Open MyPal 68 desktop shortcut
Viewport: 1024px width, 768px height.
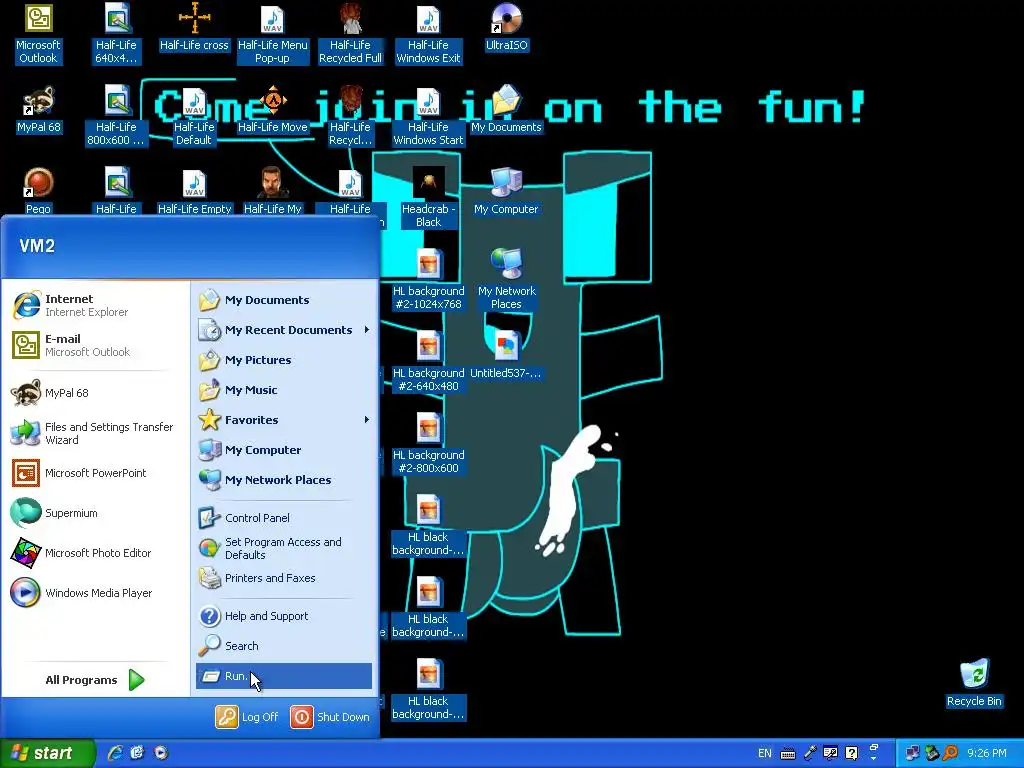click(x=38, y=110)
